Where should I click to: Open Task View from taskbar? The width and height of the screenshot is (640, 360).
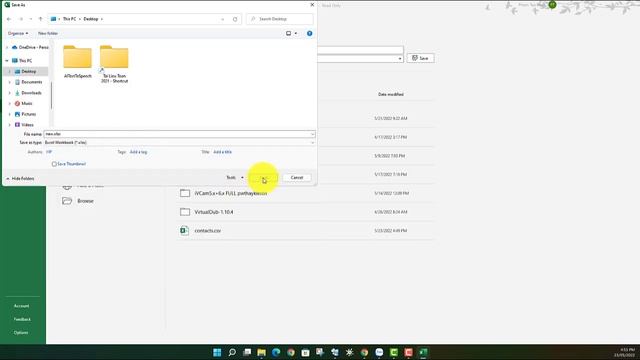click(247, 352)
